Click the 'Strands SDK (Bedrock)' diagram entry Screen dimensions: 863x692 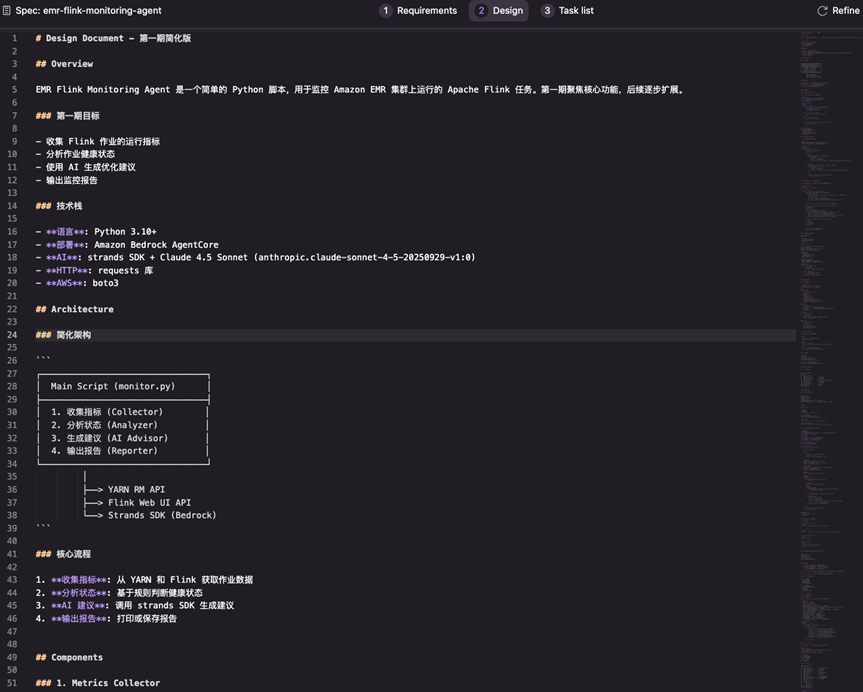pos(162,515)
